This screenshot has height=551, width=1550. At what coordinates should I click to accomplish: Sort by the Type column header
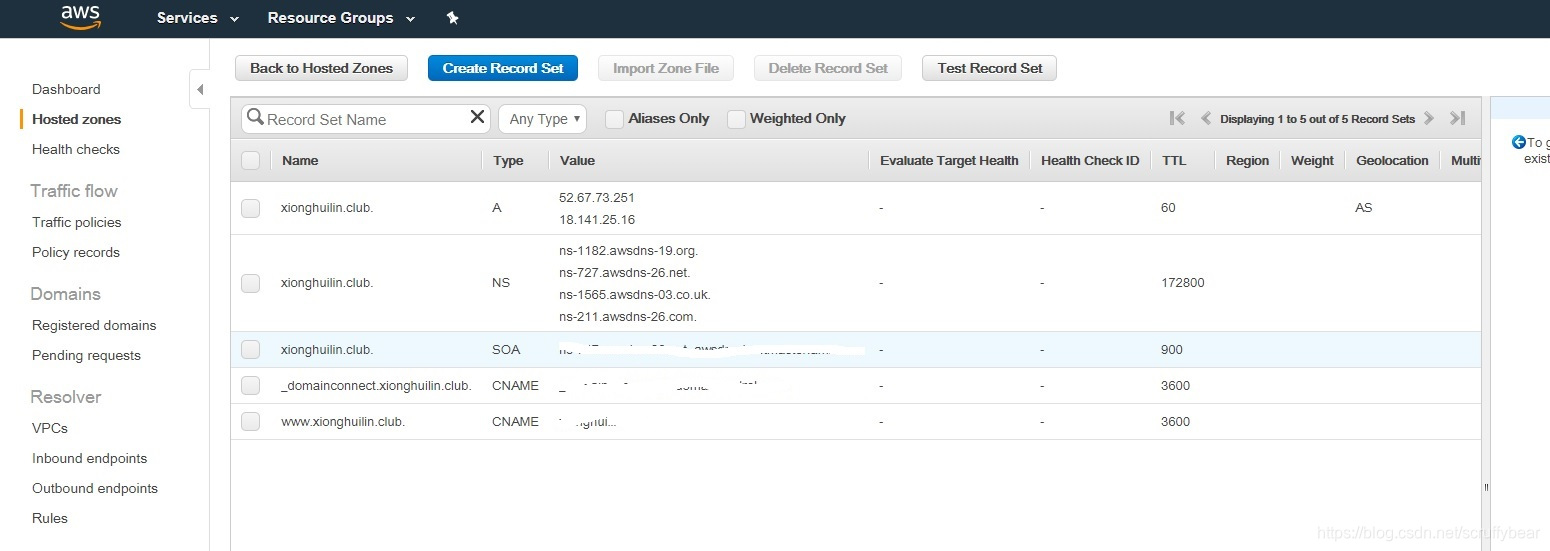click(508, 160)
